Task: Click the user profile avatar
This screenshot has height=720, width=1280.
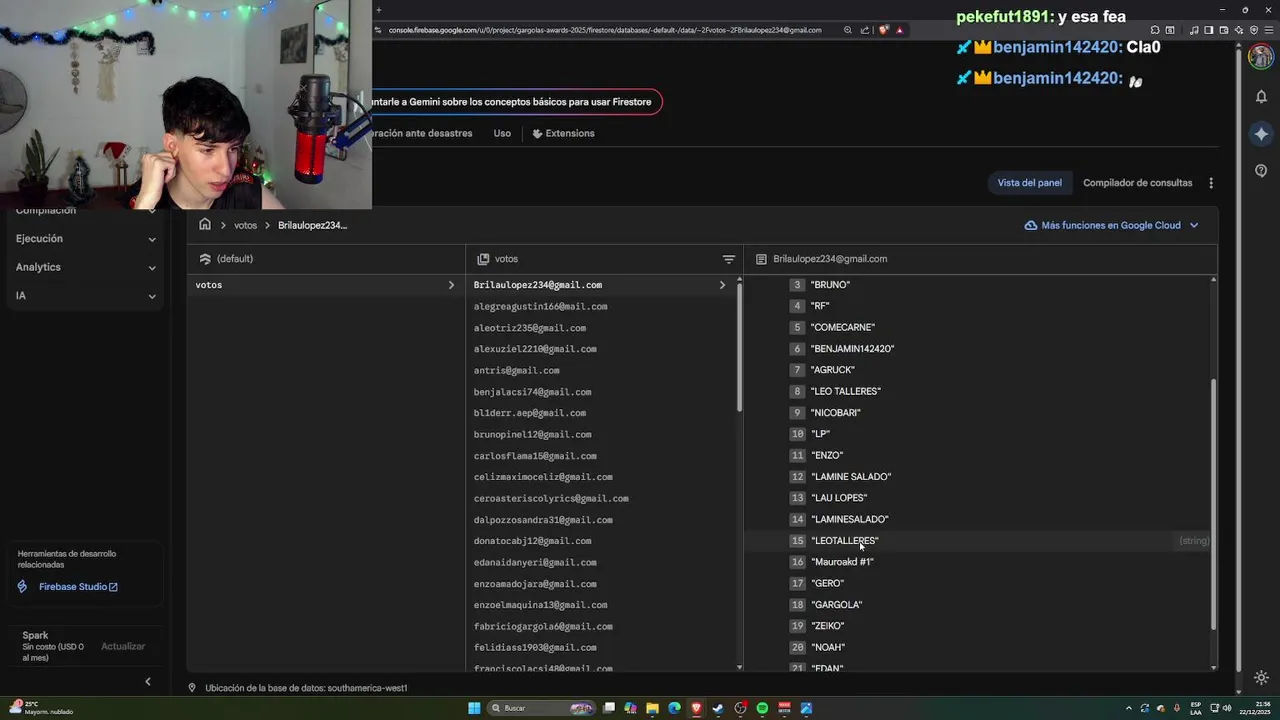Action: tap(1261, 56)
